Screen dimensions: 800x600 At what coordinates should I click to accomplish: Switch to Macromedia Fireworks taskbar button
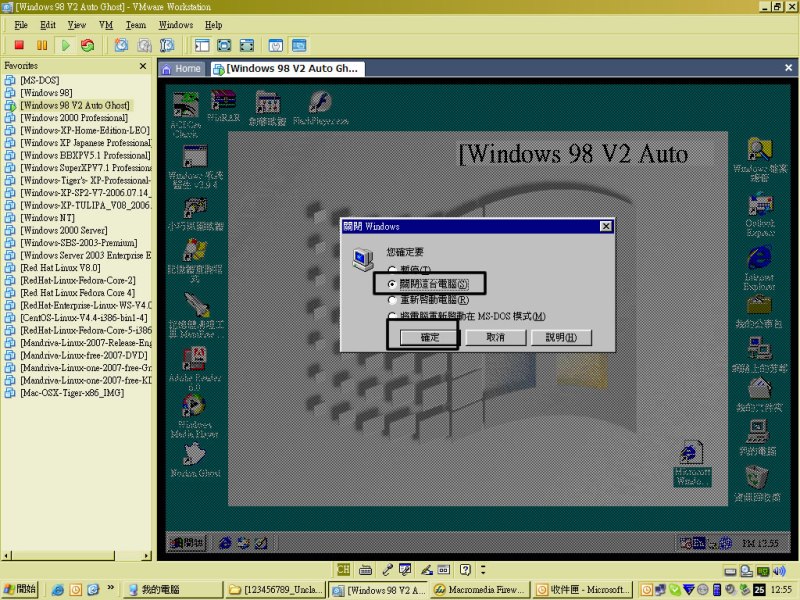pyautogui.click(x=480, y=590)
